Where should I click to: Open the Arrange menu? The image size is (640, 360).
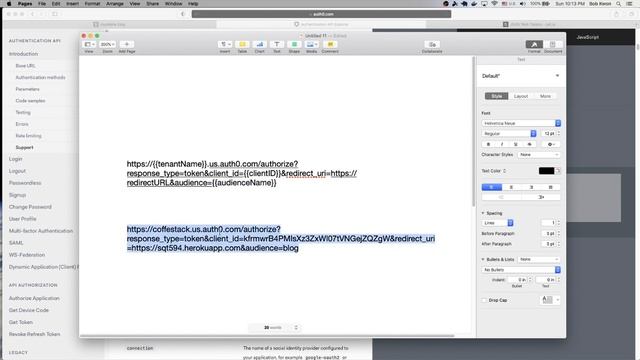click(x=115, y=4)
